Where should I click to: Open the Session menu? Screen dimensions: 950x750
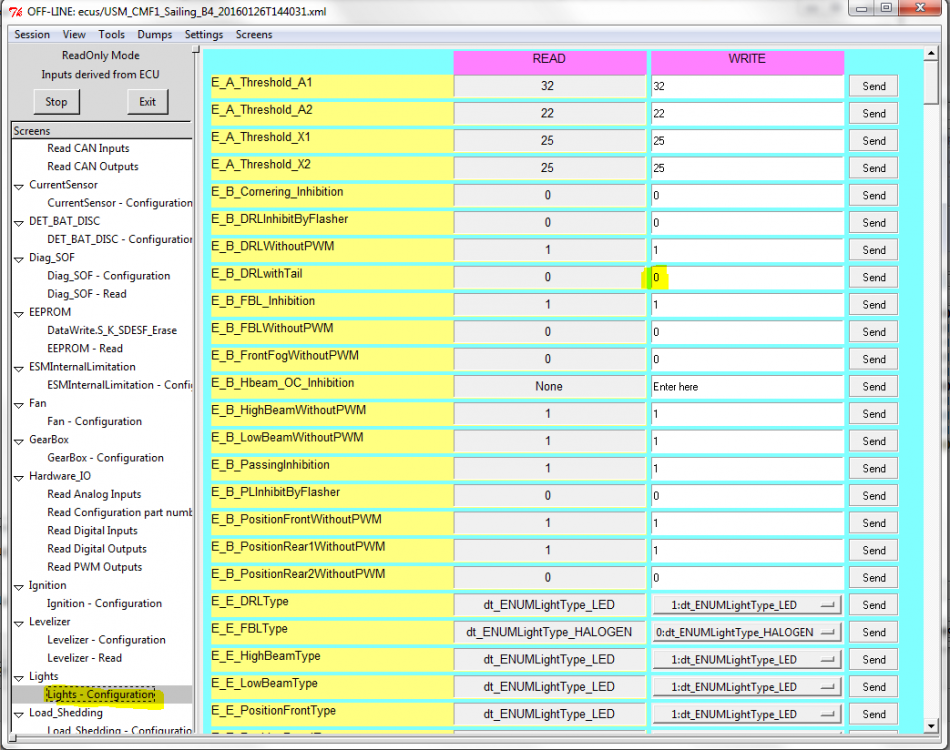(x=32, y=35)
